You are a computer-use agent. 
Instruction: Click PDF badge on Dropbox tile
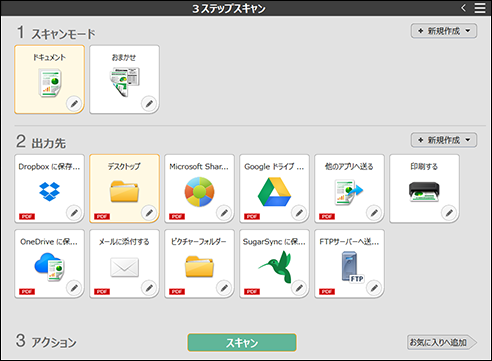[x=27, y=217]
